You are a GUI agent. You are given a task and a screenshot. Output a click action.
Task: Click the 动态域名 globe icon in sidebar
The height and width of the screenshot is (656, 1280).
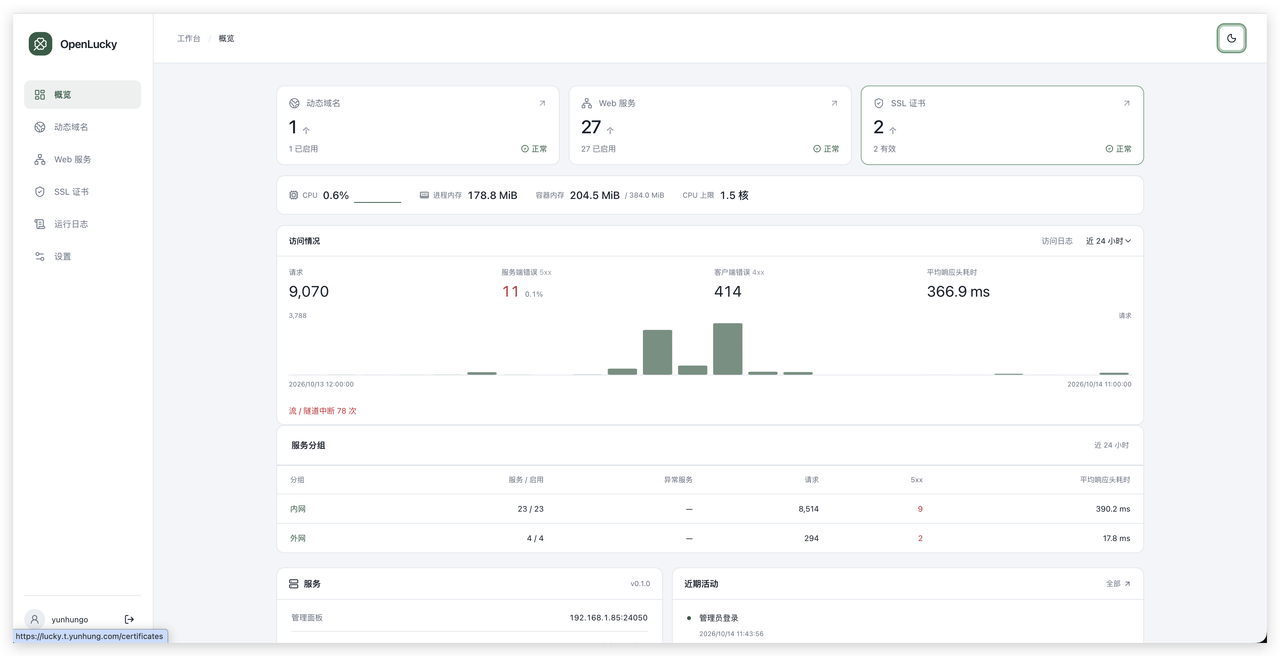click(x=40, y=127)
